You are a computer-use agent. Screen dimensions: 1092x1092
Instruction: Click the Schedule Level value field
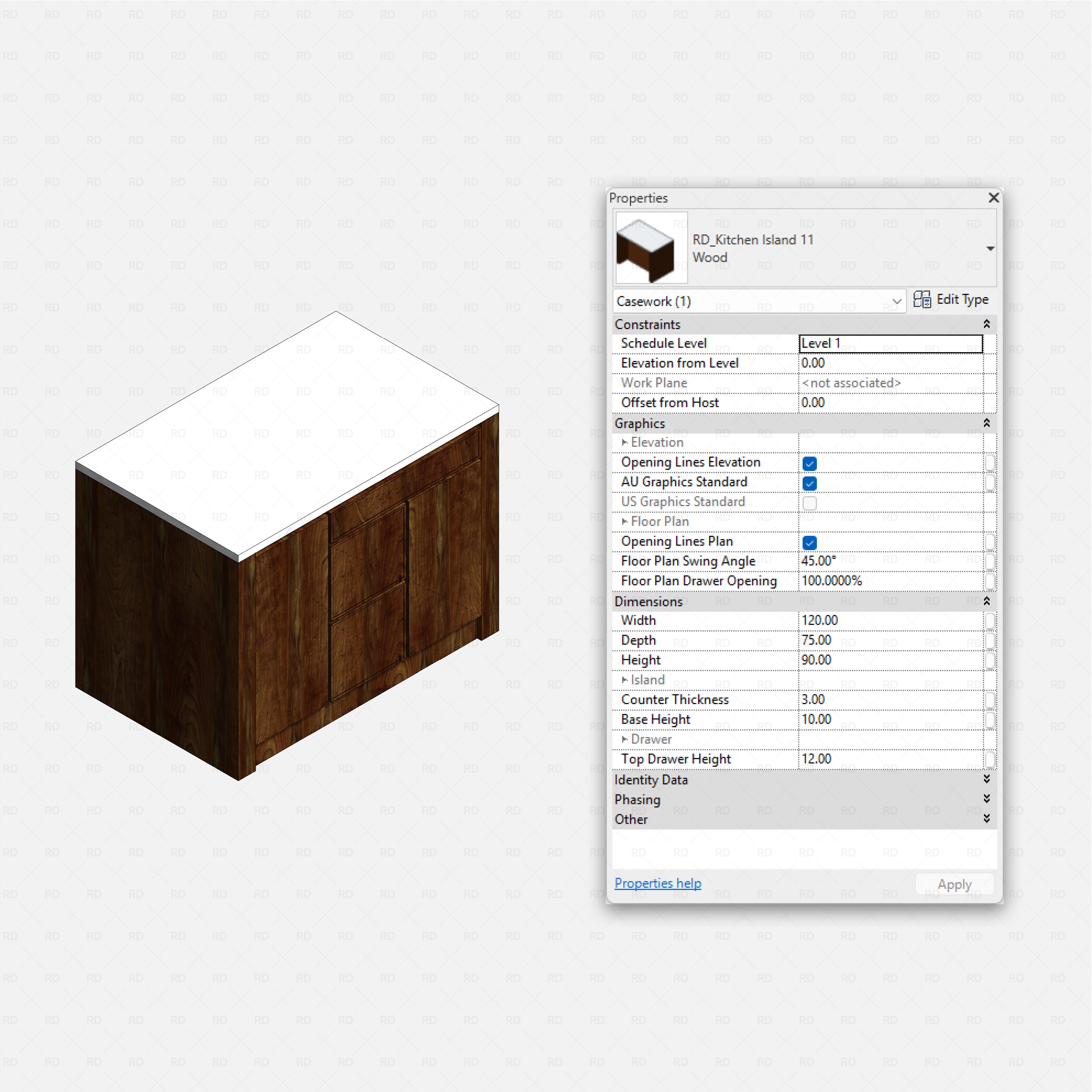[x=890, y=343]
